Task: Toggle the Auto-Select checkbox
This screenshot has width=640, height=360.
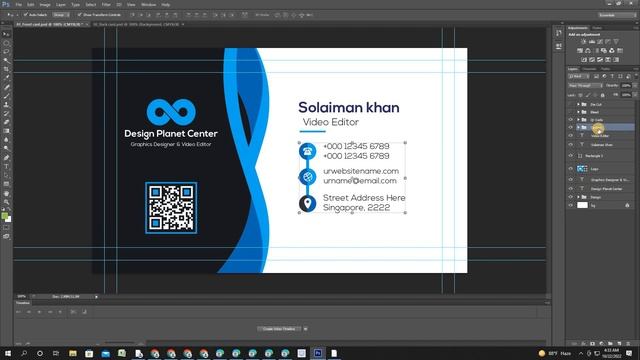Action: (x=25, y=15)
